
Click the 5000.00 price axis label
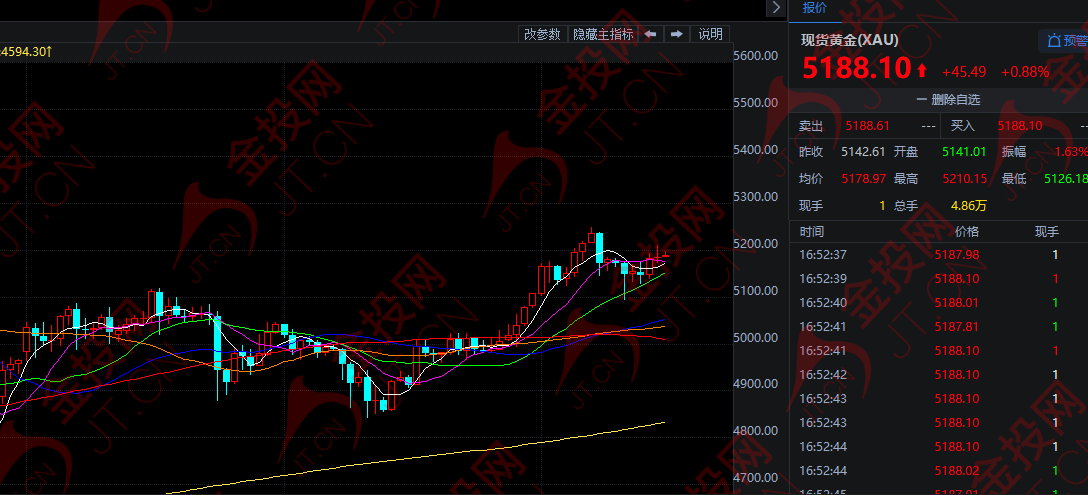(x=756, y=337)
